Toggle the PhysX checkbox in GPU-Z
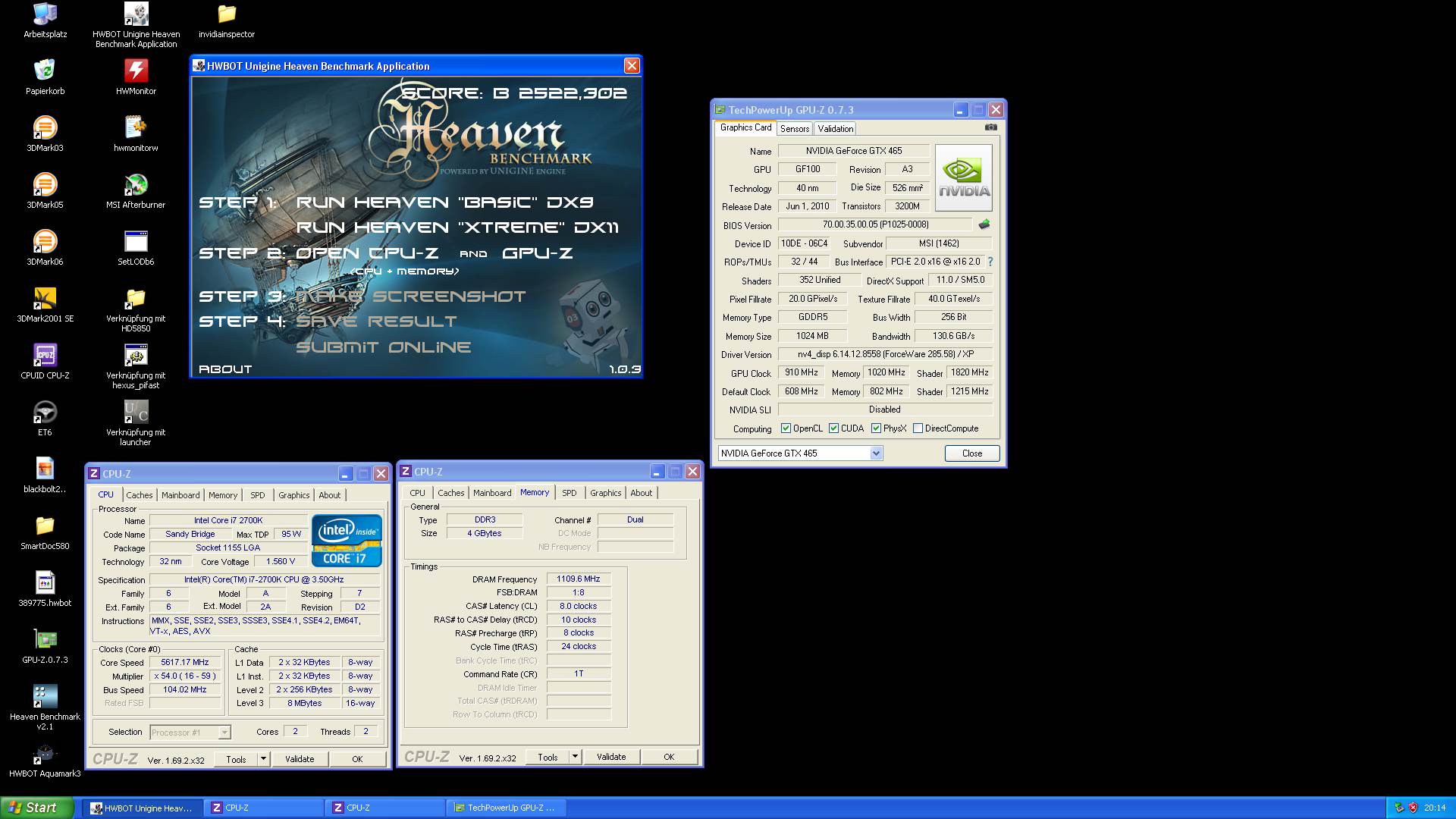 pos(876,428)
